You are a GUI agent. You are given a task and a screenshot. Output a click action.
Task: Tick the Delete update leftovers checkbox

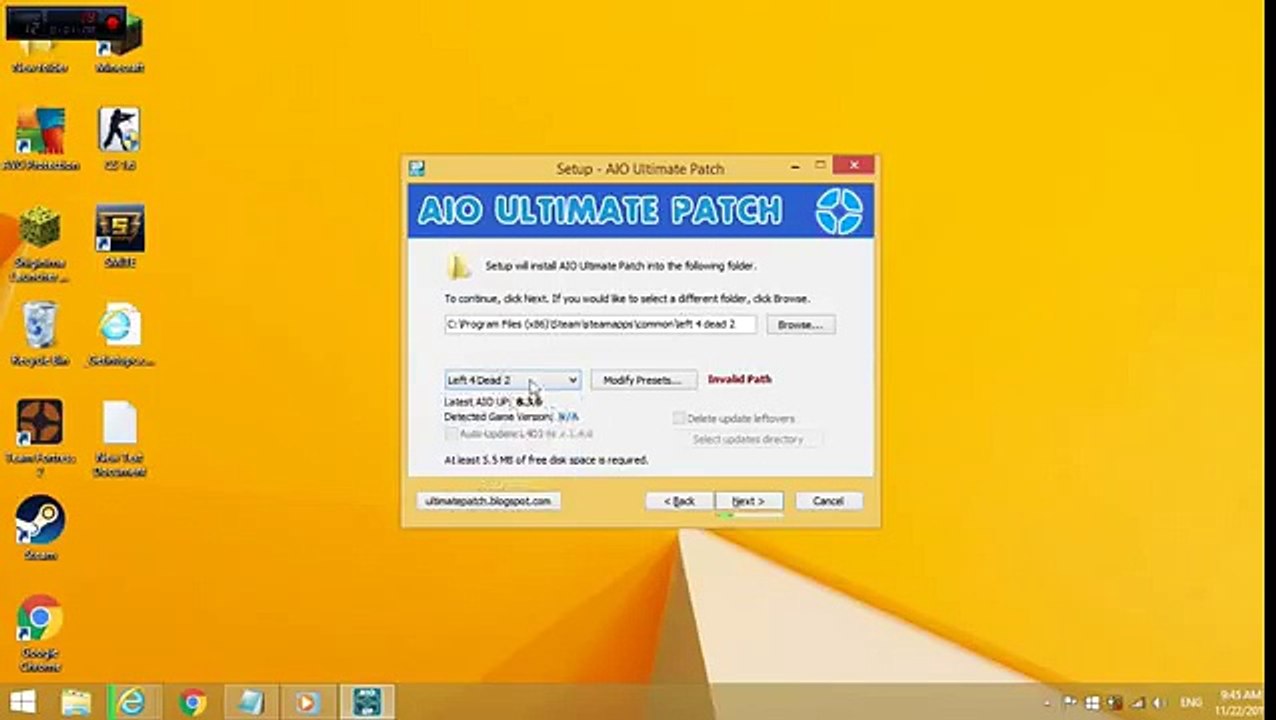pos(679,418)
